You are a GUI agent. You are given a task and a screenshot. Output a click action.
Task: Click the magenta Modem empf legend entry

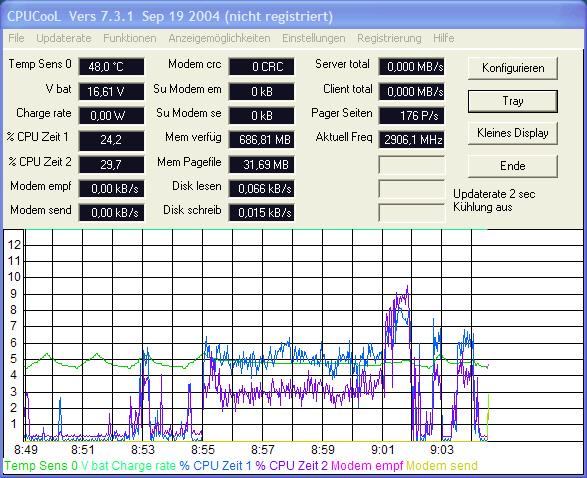[367, 466]
